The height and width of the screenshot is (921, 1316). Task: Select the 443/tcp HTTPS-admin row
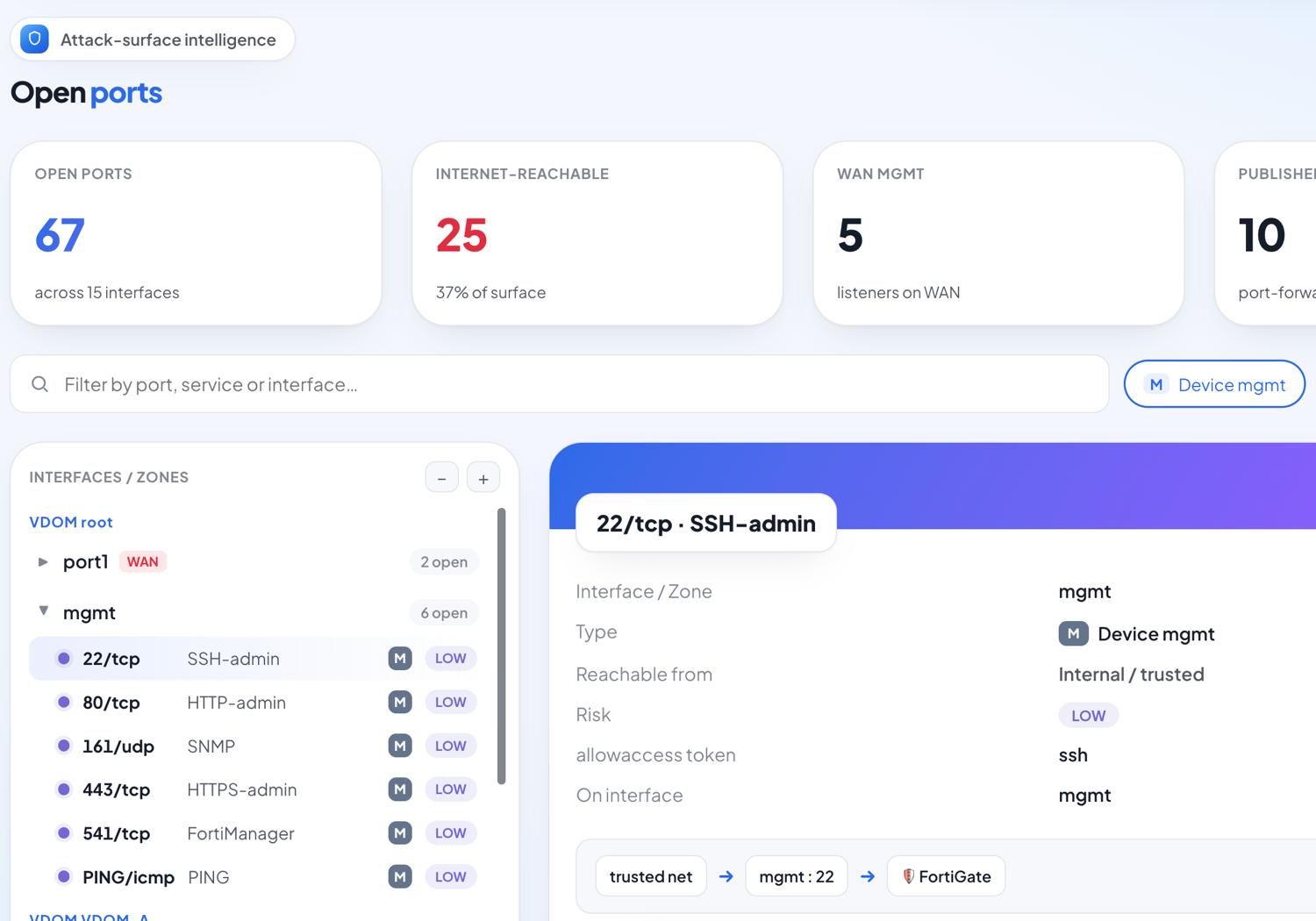click(254, 789)
